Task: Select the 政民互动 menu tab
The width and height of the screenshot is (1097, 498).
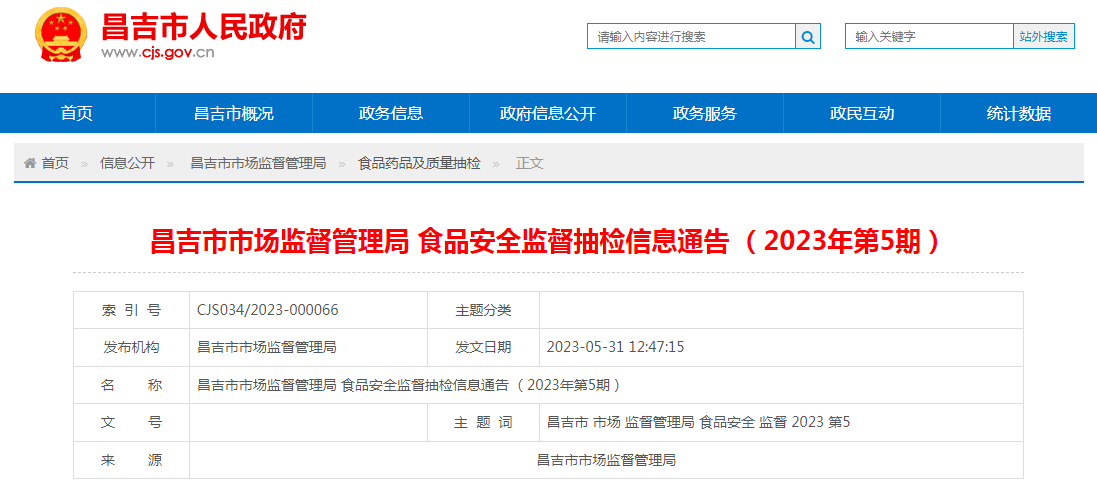Action: click(862, 113)
